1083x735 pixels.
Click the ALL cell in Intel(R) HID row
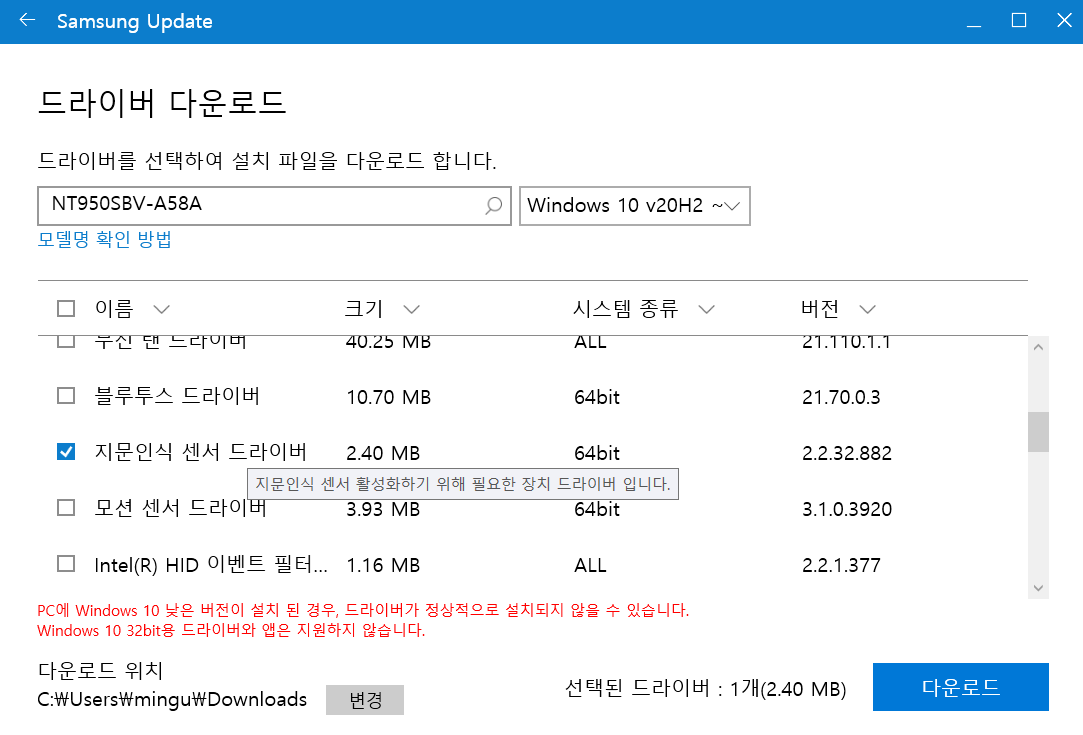click(590, 565)
